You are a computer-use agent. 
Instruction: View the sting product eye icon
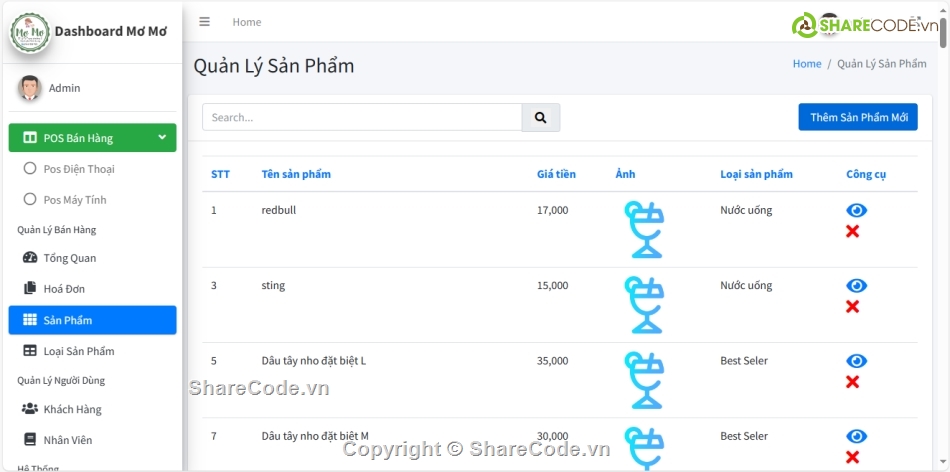pos(856,286)
